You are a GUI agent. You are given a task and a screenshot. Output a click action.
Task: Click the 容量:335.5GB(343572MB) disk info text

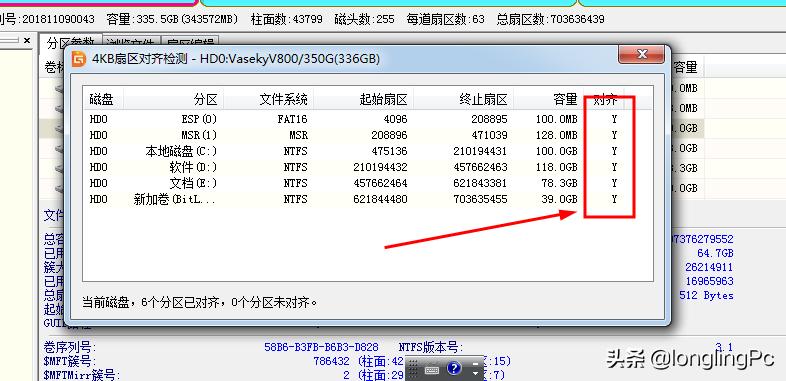[x=172, y=20]
